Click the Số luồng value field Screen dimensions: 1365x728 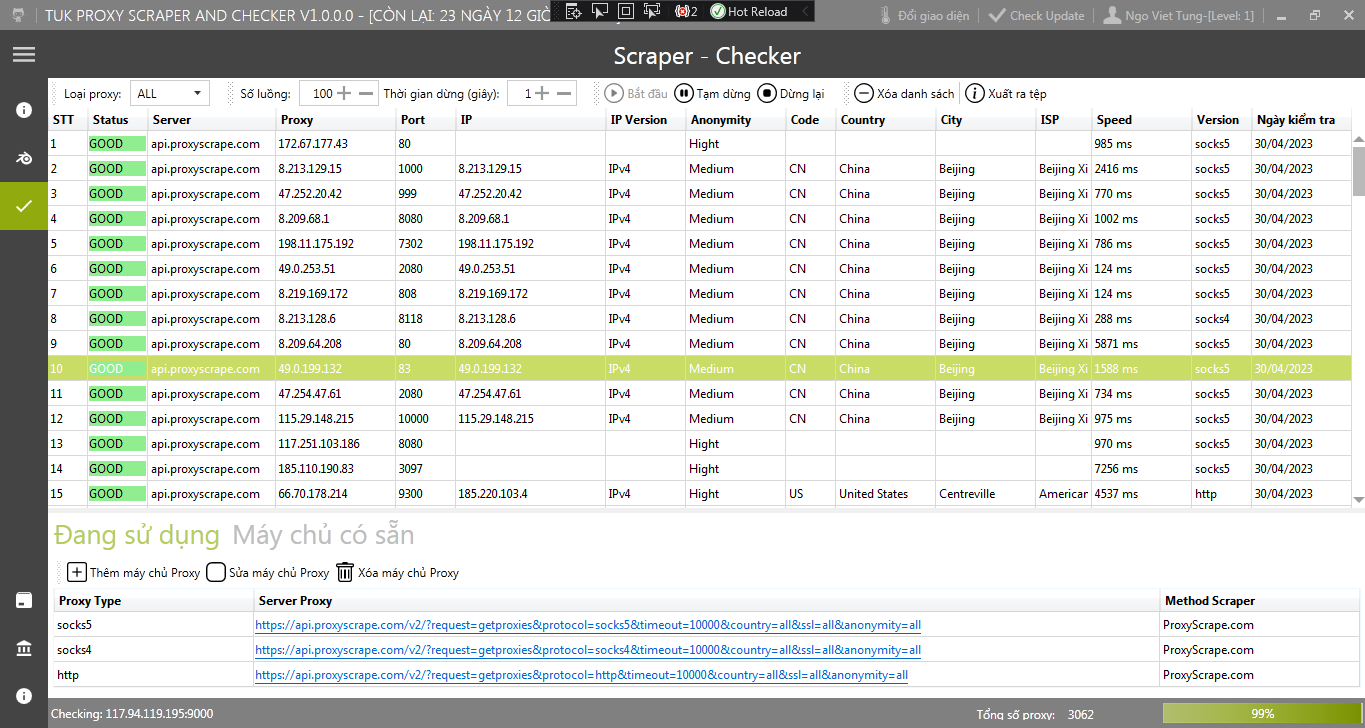(x=317, y=93)
